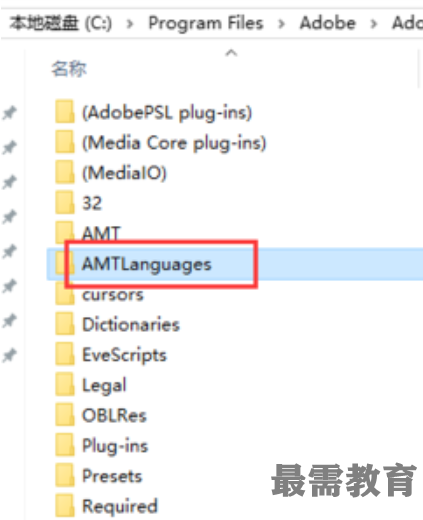Image resolution: width=423 pixels, height=520 pixels.
Task: Select the folder name 32
Action: coord(92,203)
